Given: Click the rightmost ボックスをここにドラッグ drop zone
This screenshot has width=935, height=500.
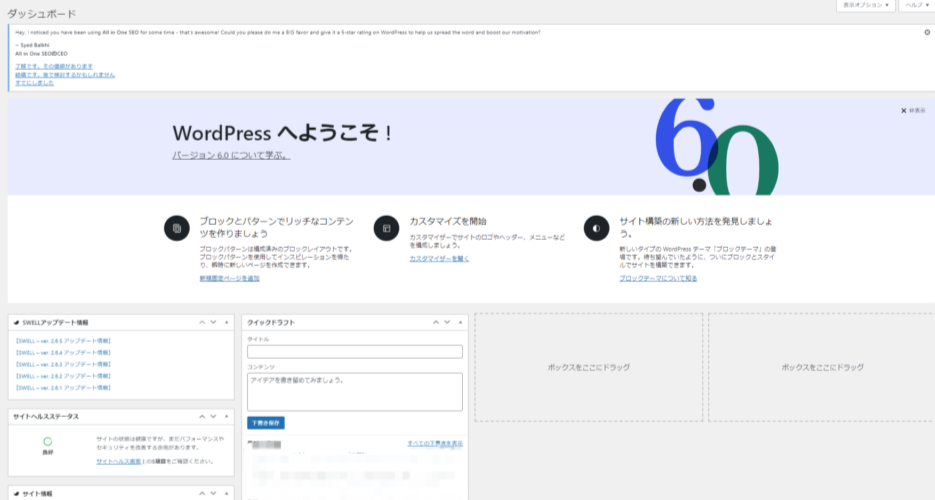Looking at the screenshot, I should pos(822,368).
